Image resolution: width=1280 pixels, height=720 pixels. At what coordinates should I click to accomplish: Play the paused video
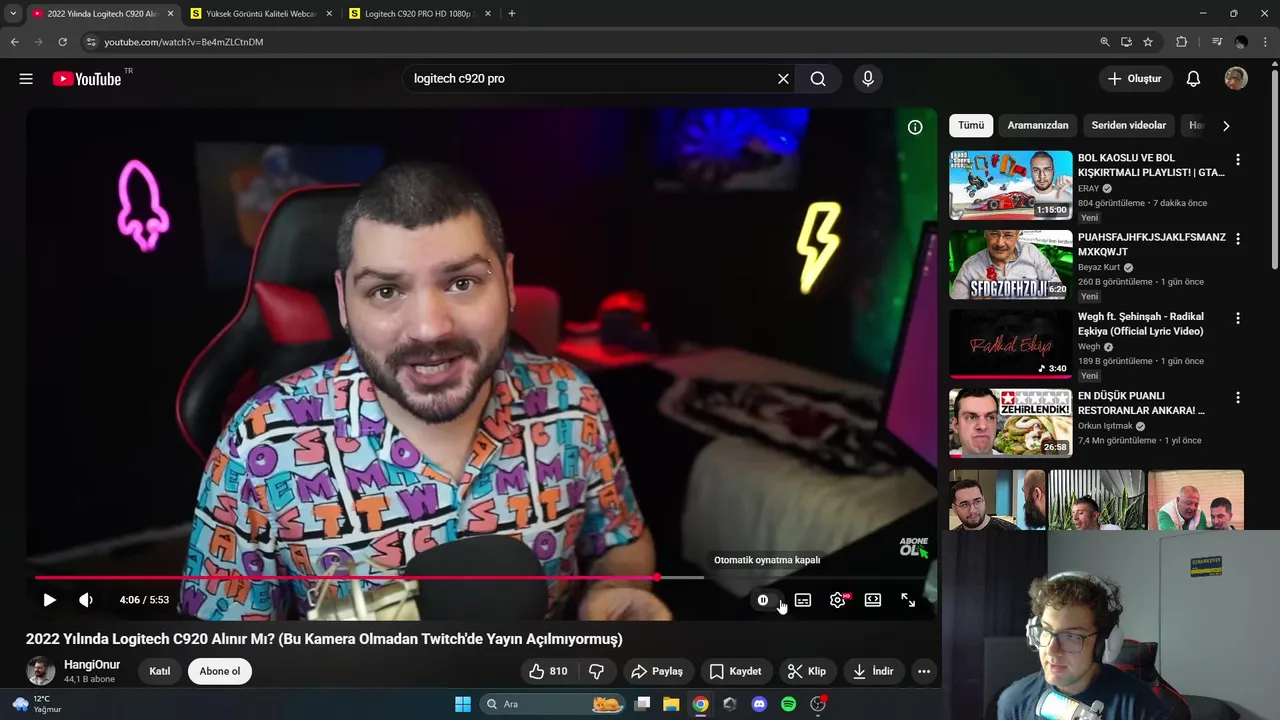point(49,600)
